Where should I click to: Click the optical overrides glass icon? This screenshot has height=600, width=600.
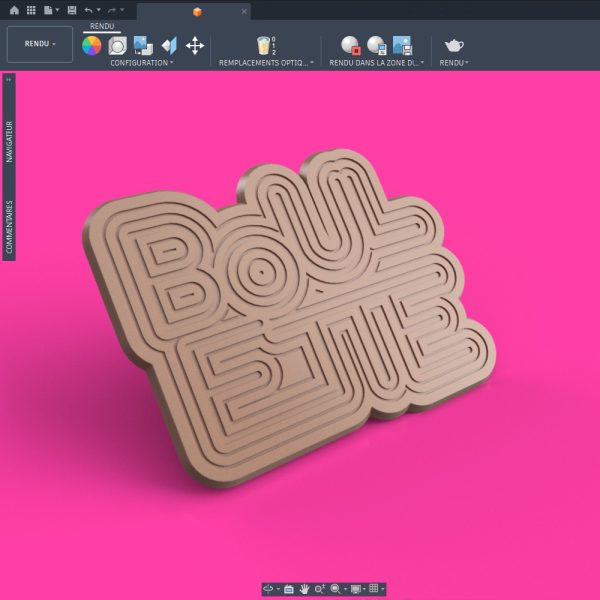point(266,46)
